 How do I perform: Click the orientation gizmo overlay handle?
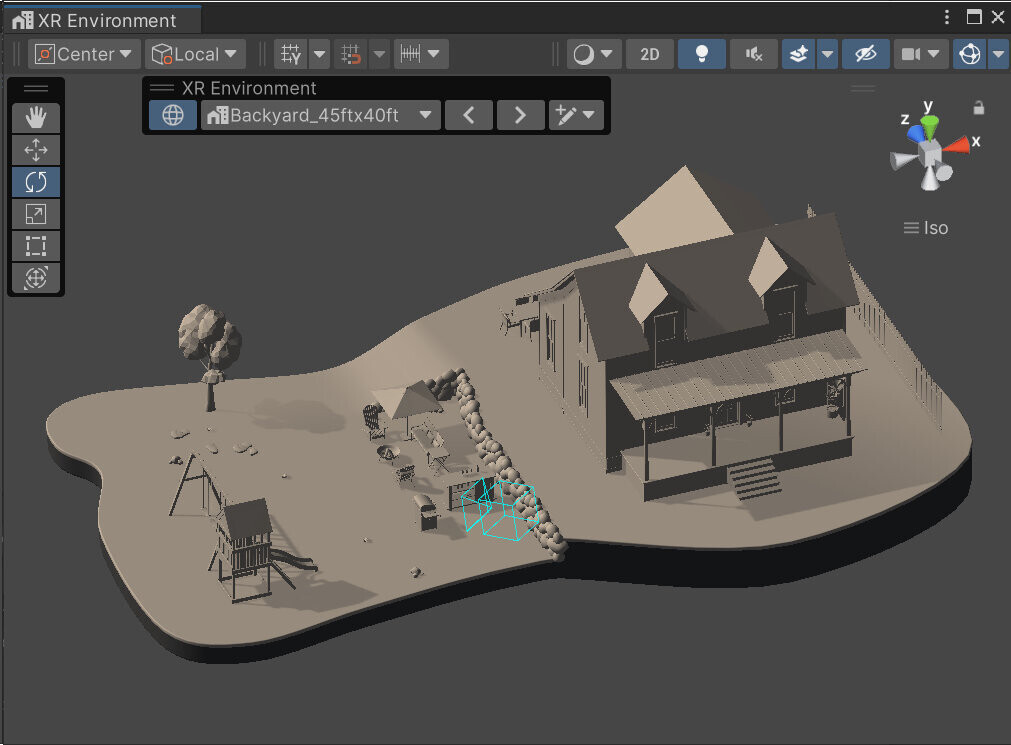click(x=863, y=88)
